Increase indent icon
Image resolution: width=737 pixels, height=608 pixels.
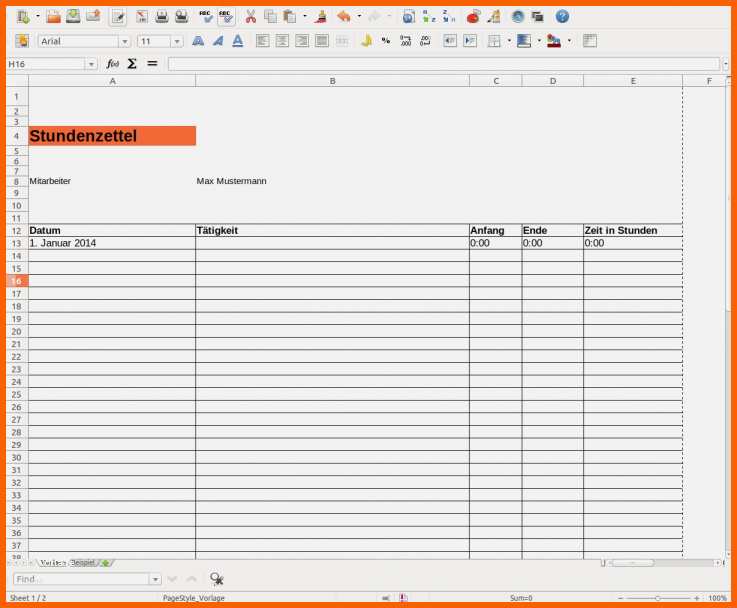tap(470, 41)
